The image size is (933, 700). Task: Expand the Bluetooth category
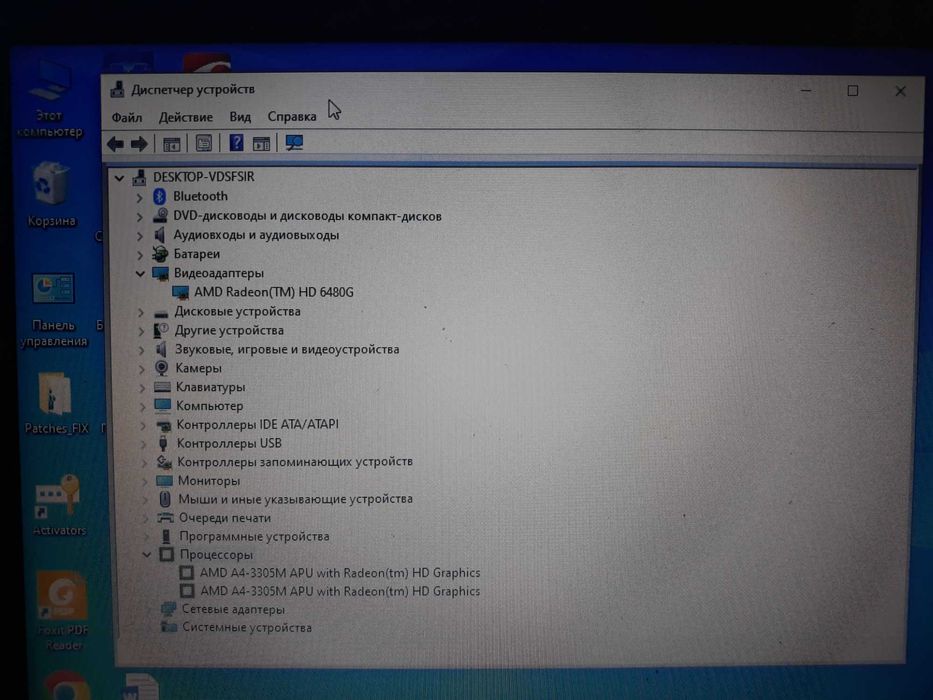point(139,197)
